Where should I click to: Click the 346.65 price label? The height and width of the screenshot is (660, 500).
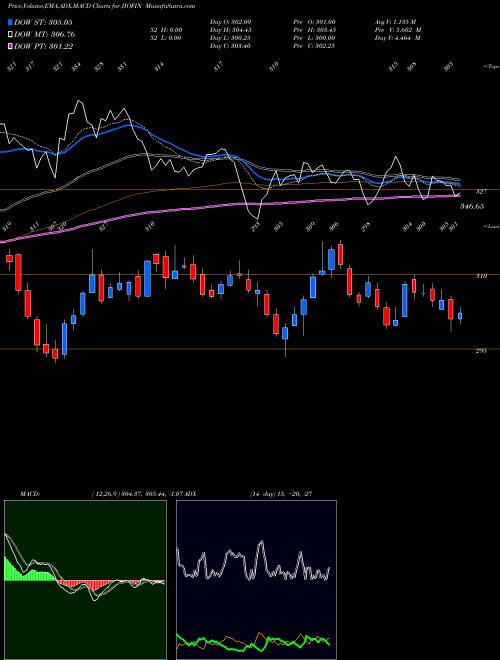pos(472,207)
